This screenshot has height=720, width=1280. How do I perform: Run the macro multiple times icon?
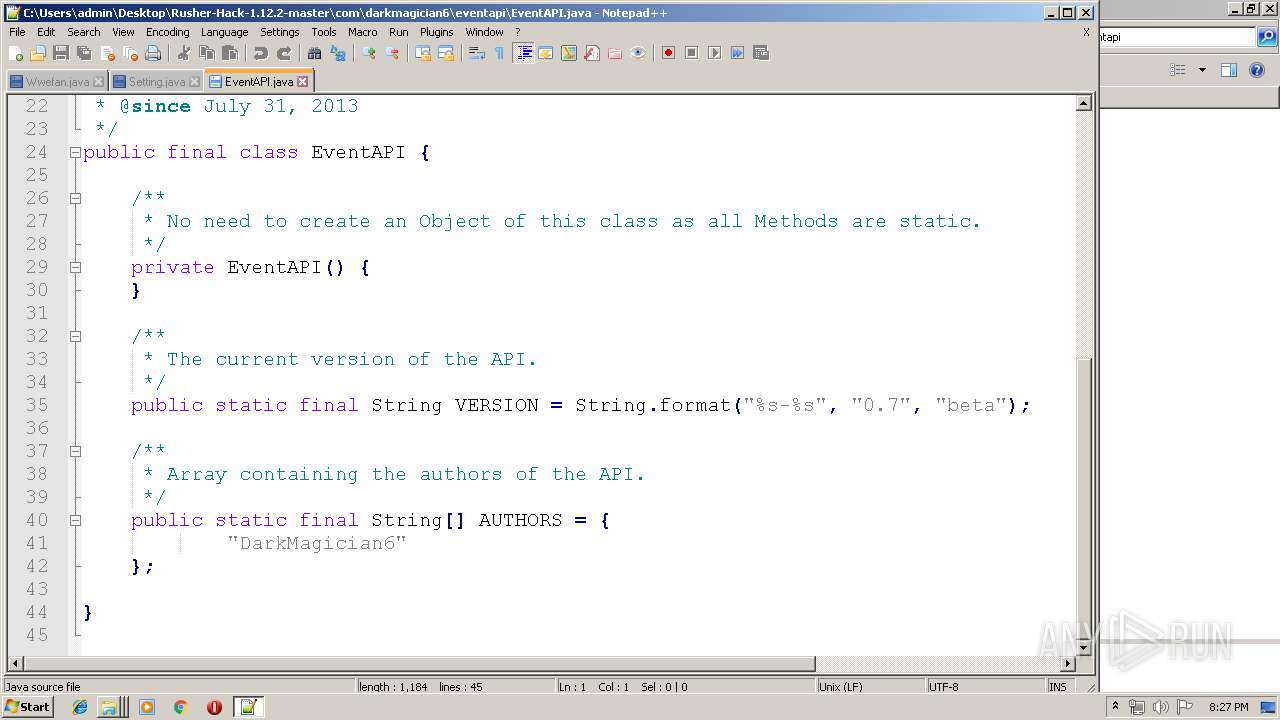click(737, 53)
